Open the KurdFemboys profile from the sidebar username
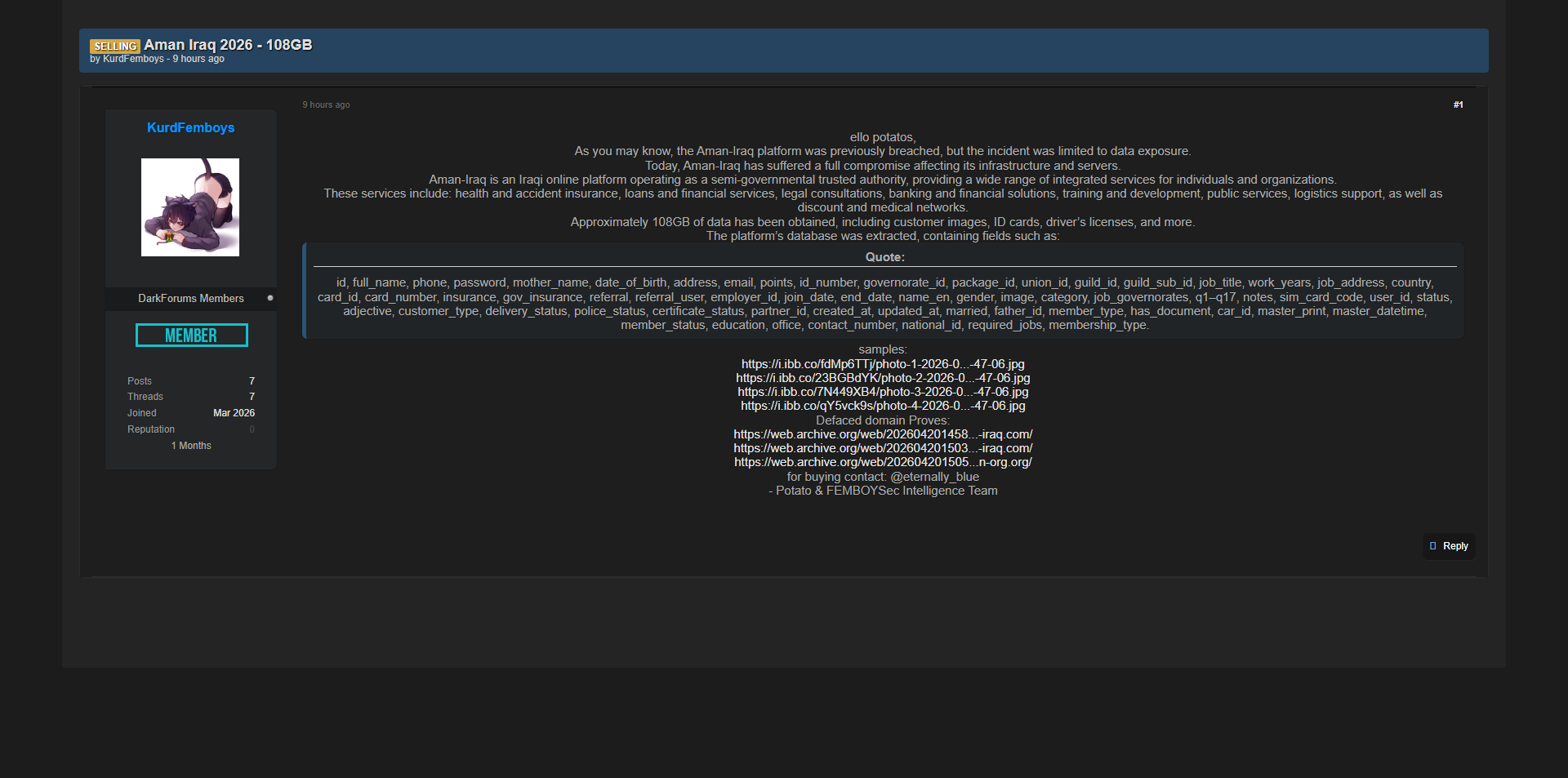 tap(190, 127)
